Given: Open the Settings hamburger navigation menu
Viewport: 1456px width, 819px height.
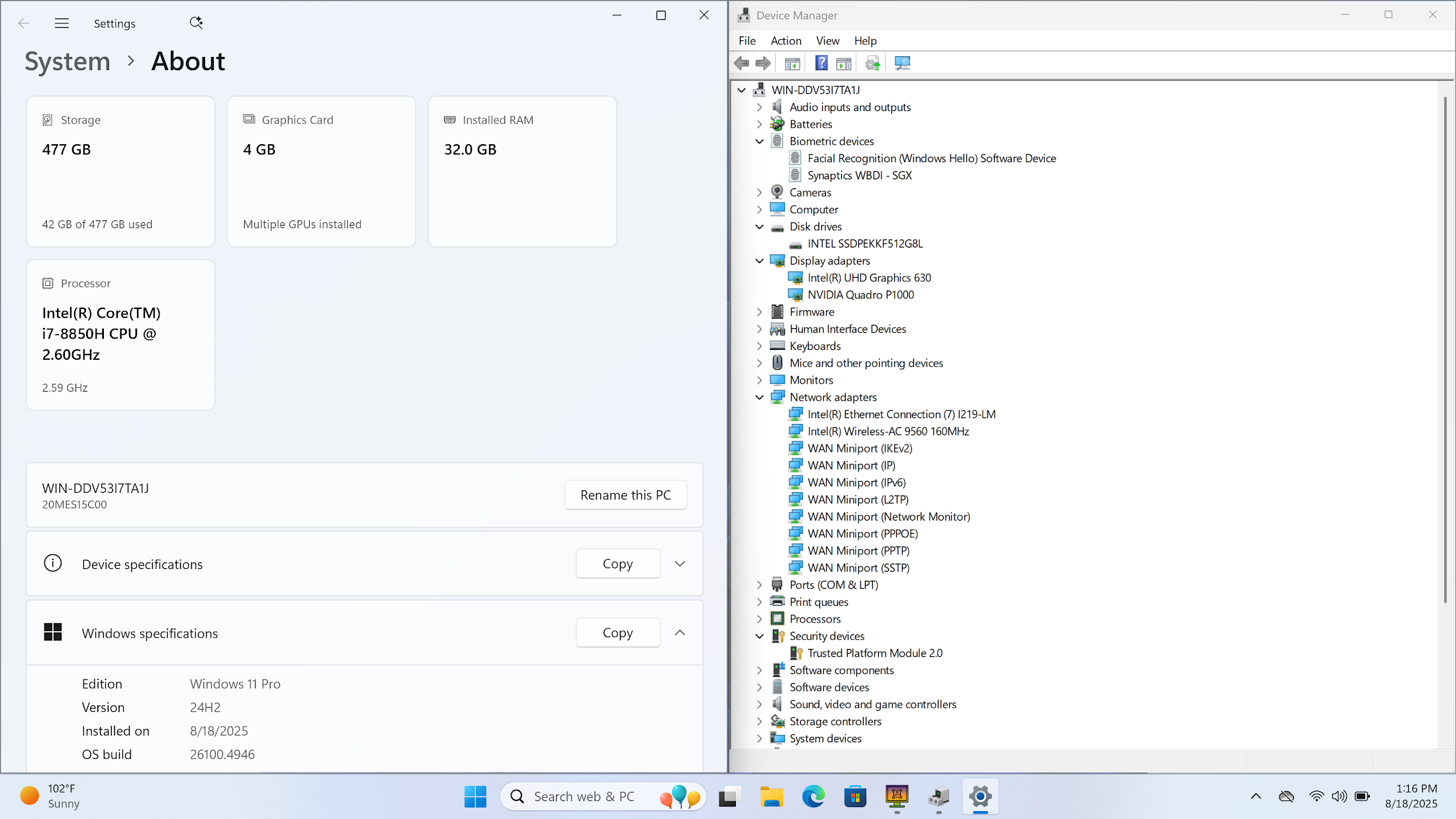Looking at the screenshot, I should point(62,23).
